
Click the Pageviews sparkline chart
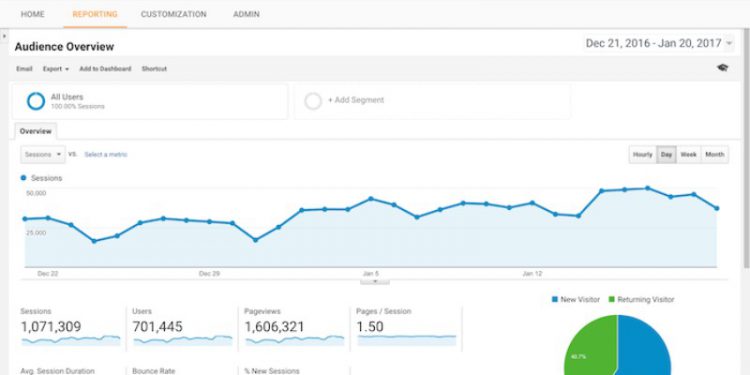pos(295,340)
